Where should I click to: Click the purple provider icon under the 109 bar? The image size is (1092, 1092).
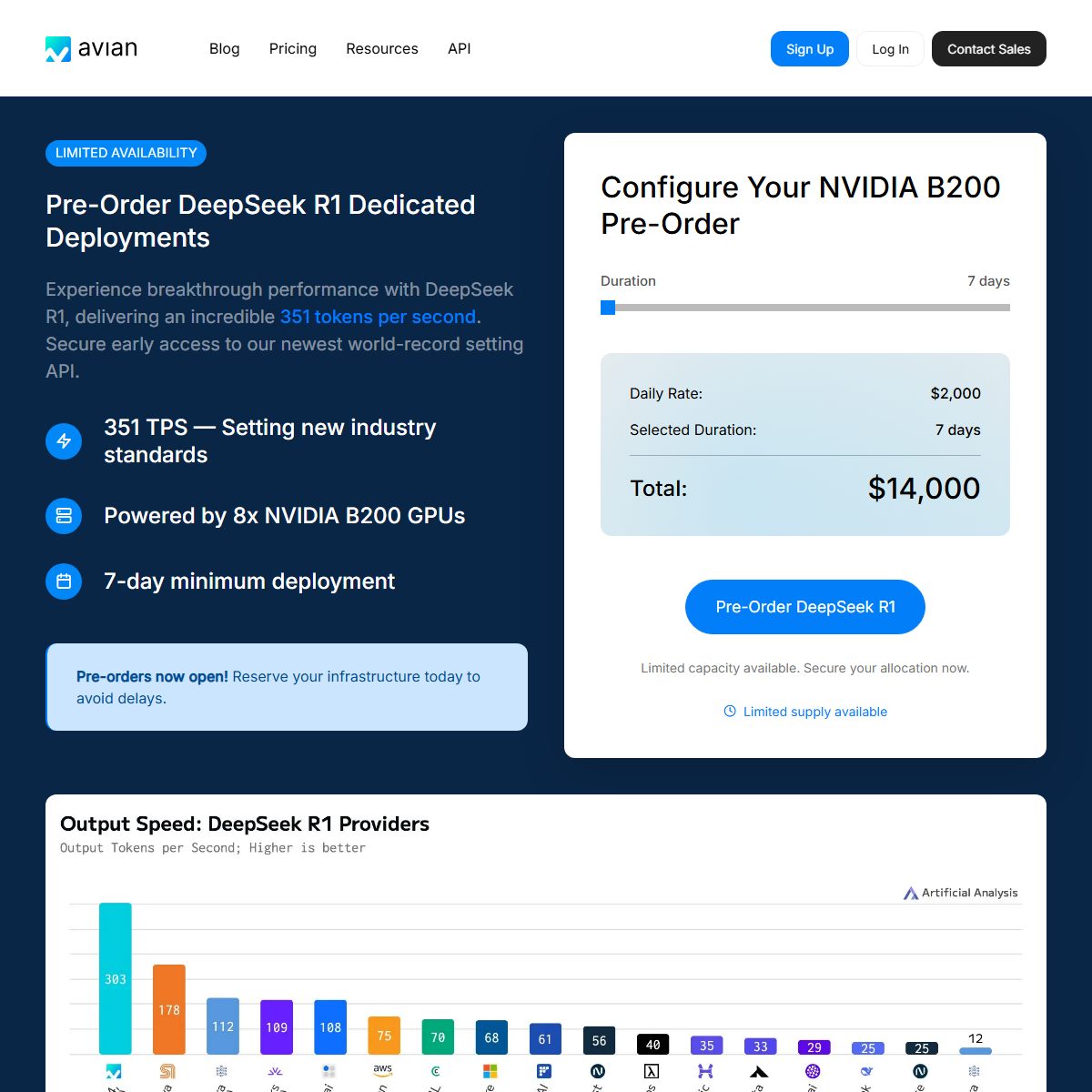276,1071
